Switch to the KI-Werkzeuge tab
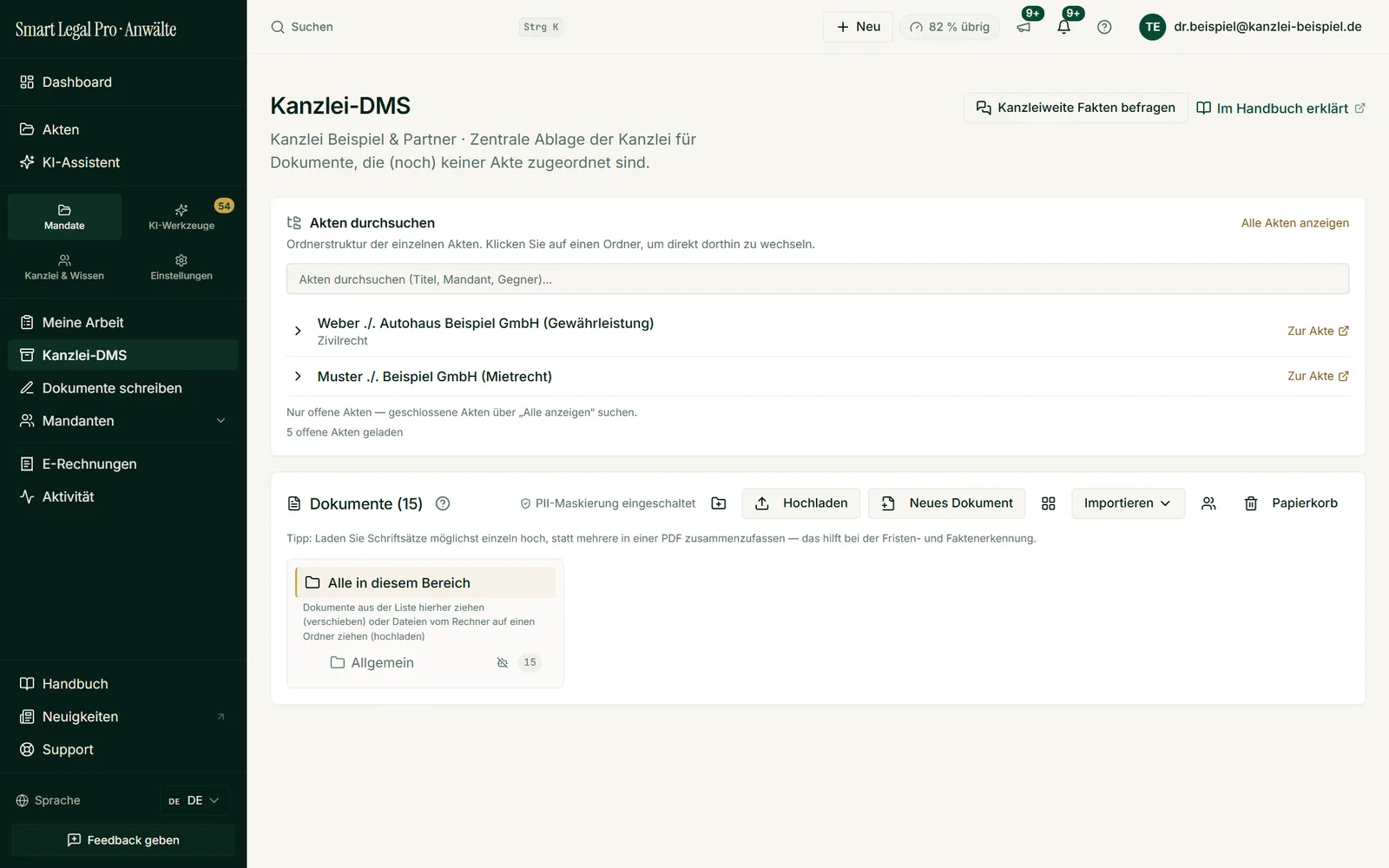Screen dimensions: 1389x868 point(181,217)
